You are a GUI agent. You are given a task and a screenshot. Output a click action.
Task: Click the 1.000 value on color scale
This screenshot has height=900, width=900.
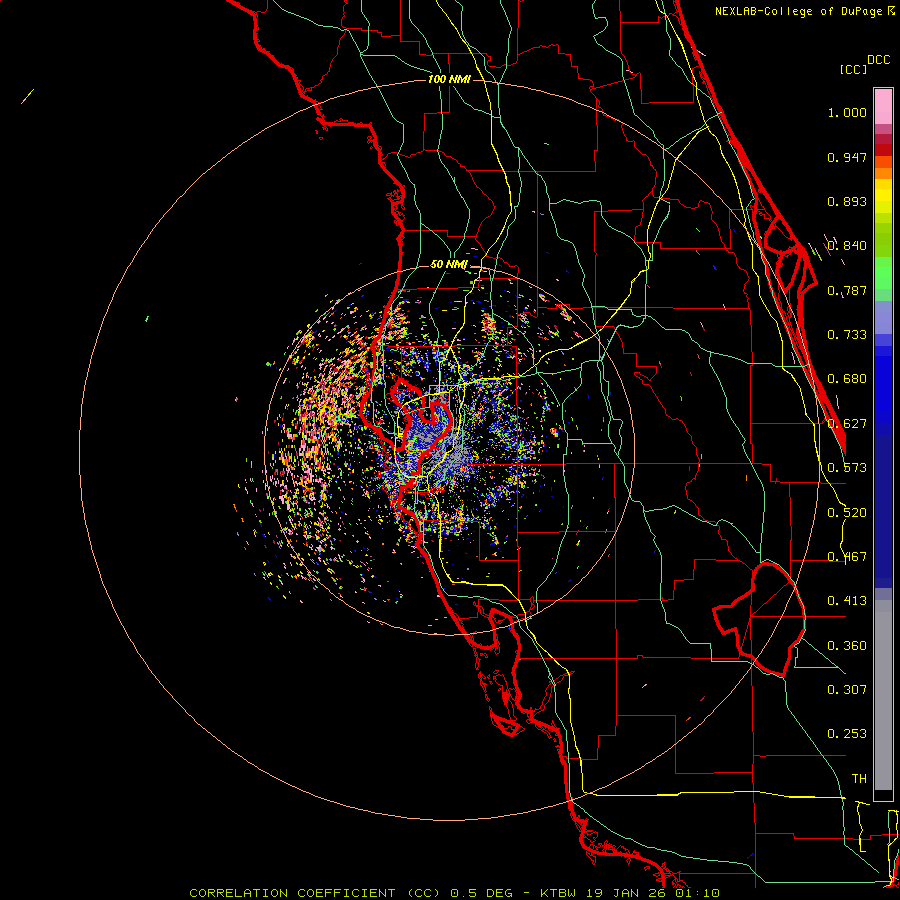(847, 112)
